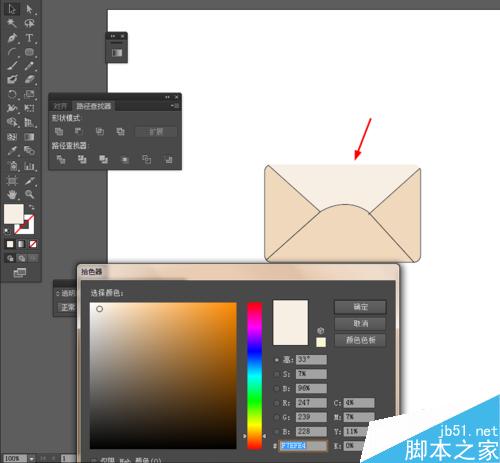Image resolution: width=500 pixels, height=463 pixels.
Task: Open the Pathfinder panel options menu
Action: click(175, 106)
